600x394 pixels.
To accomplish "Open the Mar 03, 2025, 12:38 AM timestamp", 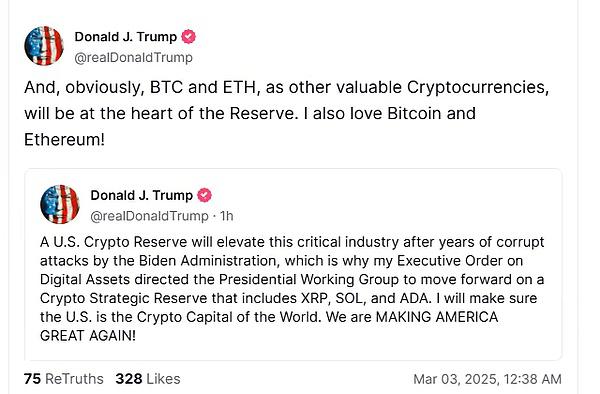I will (488, 379).
